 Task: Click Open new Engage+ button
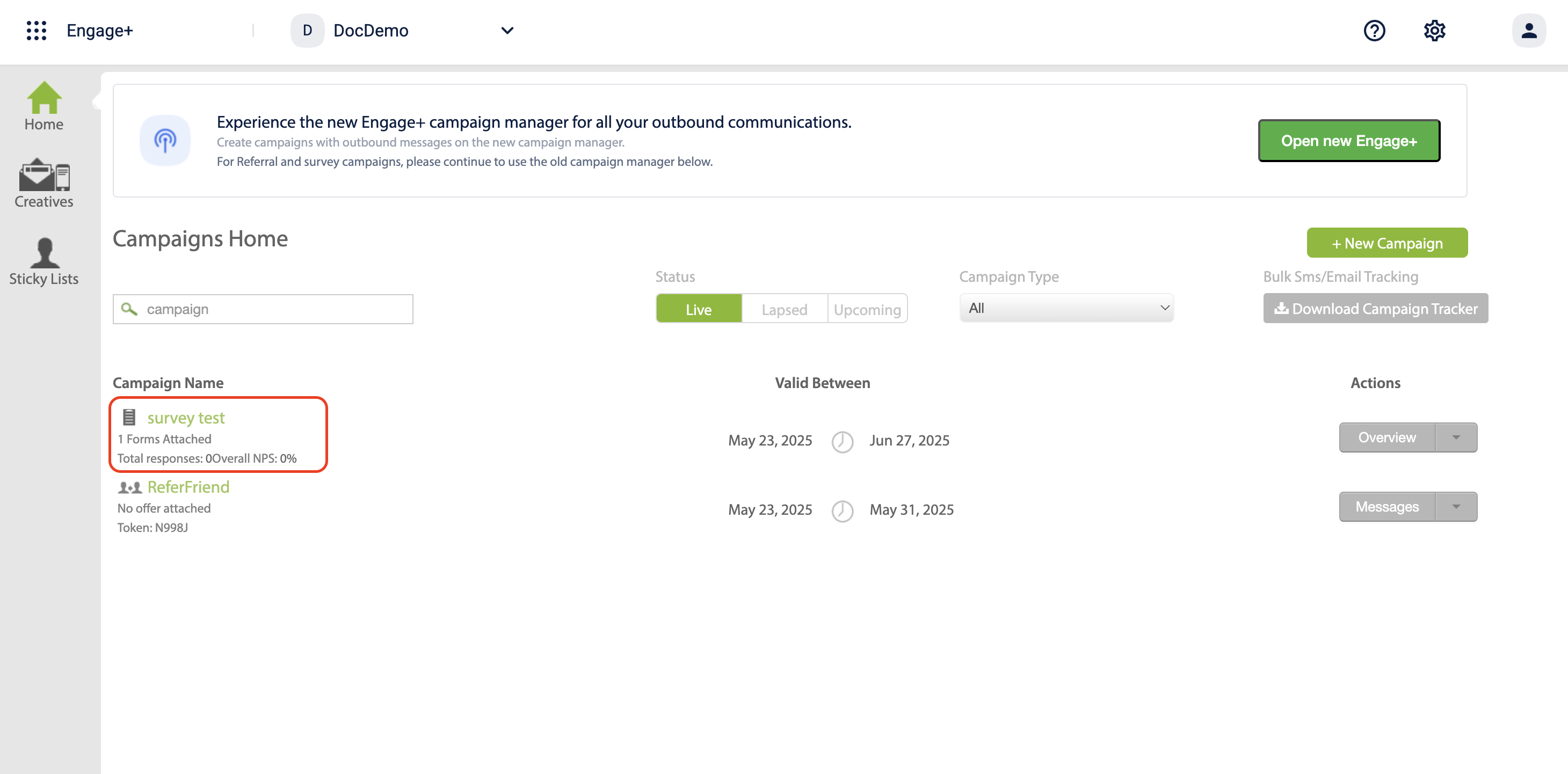click(1349, 141)
